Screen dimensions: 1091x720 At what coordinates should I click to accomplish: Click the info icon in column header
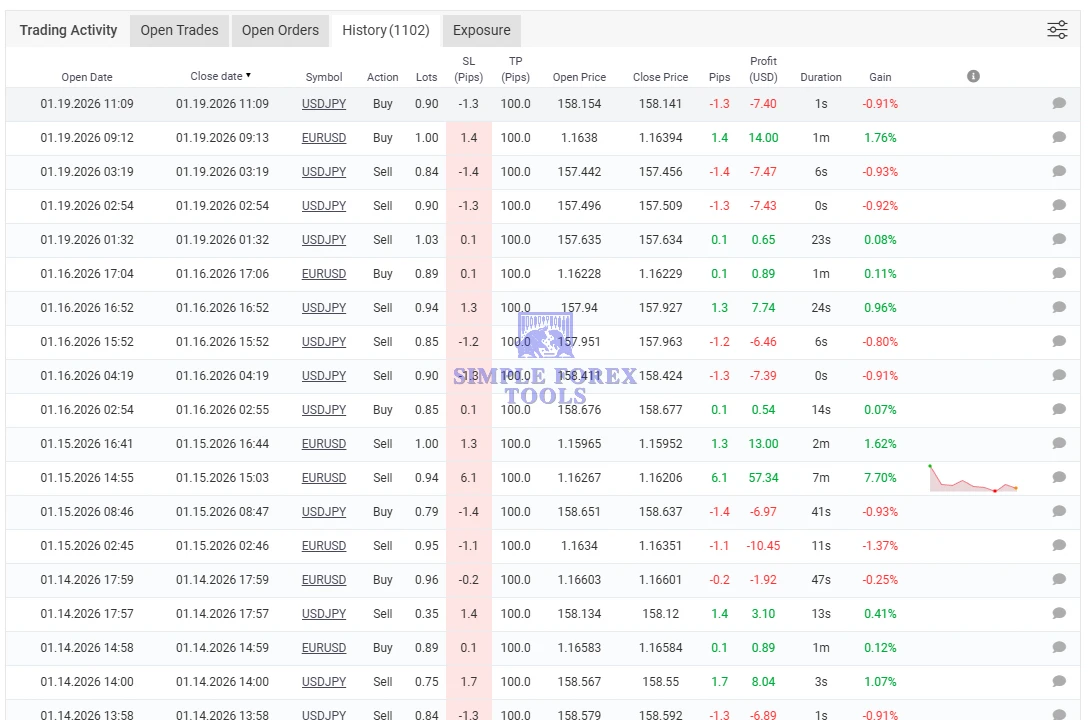click(x=973, y=76)
